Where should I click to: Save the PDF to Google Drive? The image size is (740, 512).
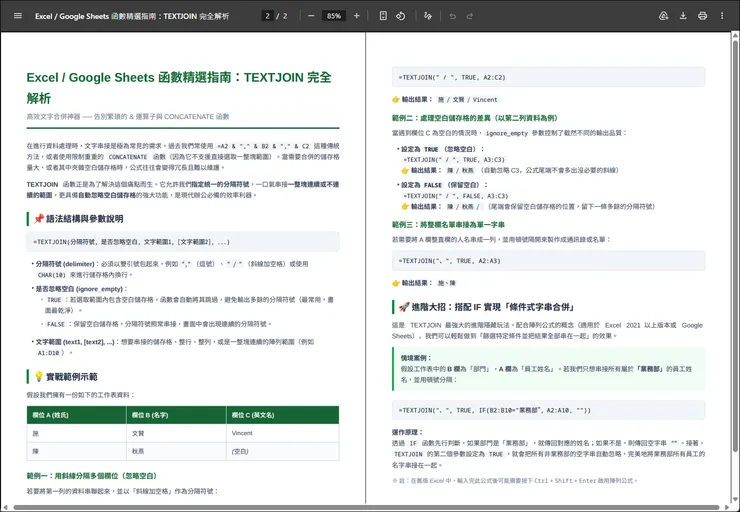click(664, 16)
